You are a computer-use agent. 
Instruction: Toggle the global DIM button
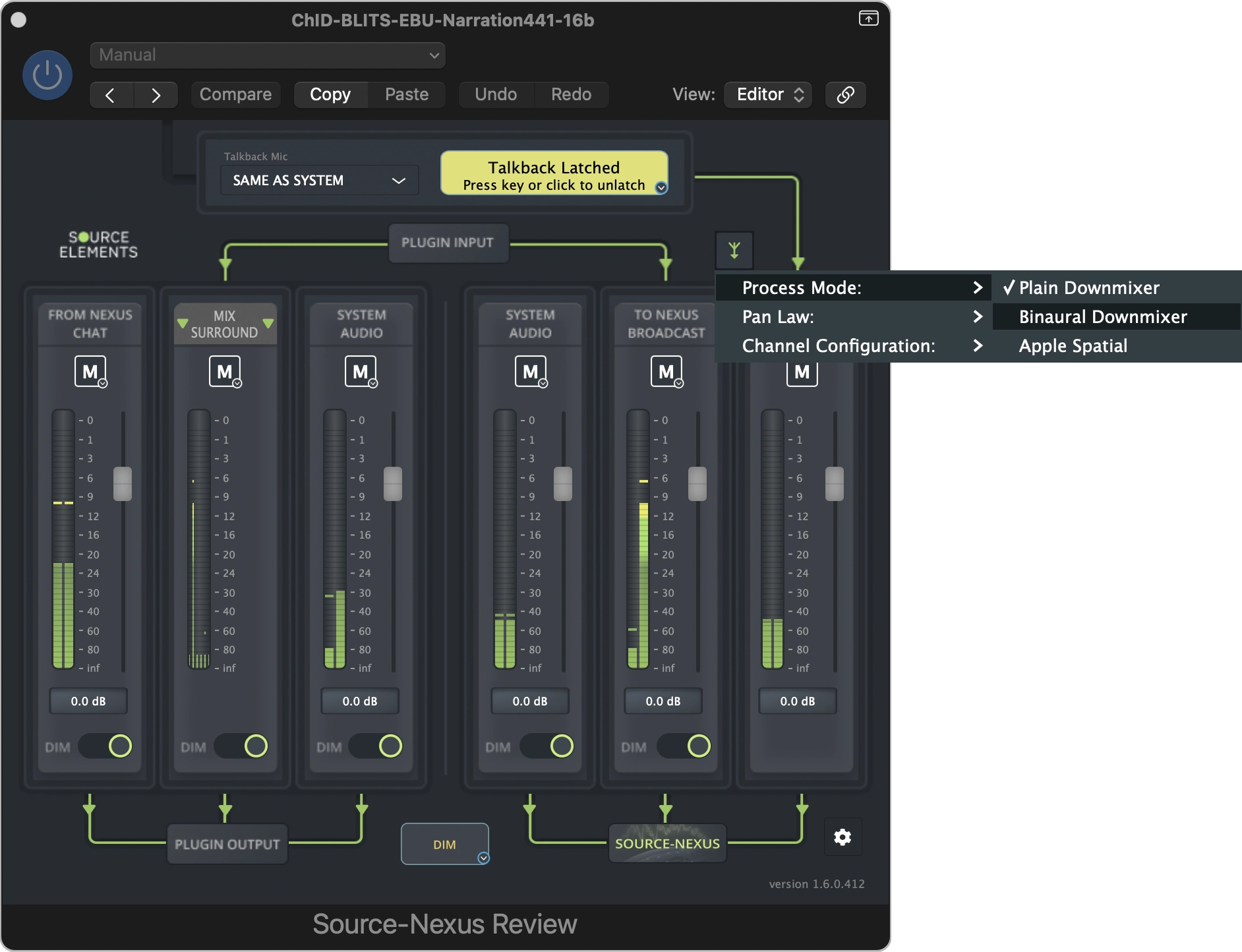coord(444,844)
